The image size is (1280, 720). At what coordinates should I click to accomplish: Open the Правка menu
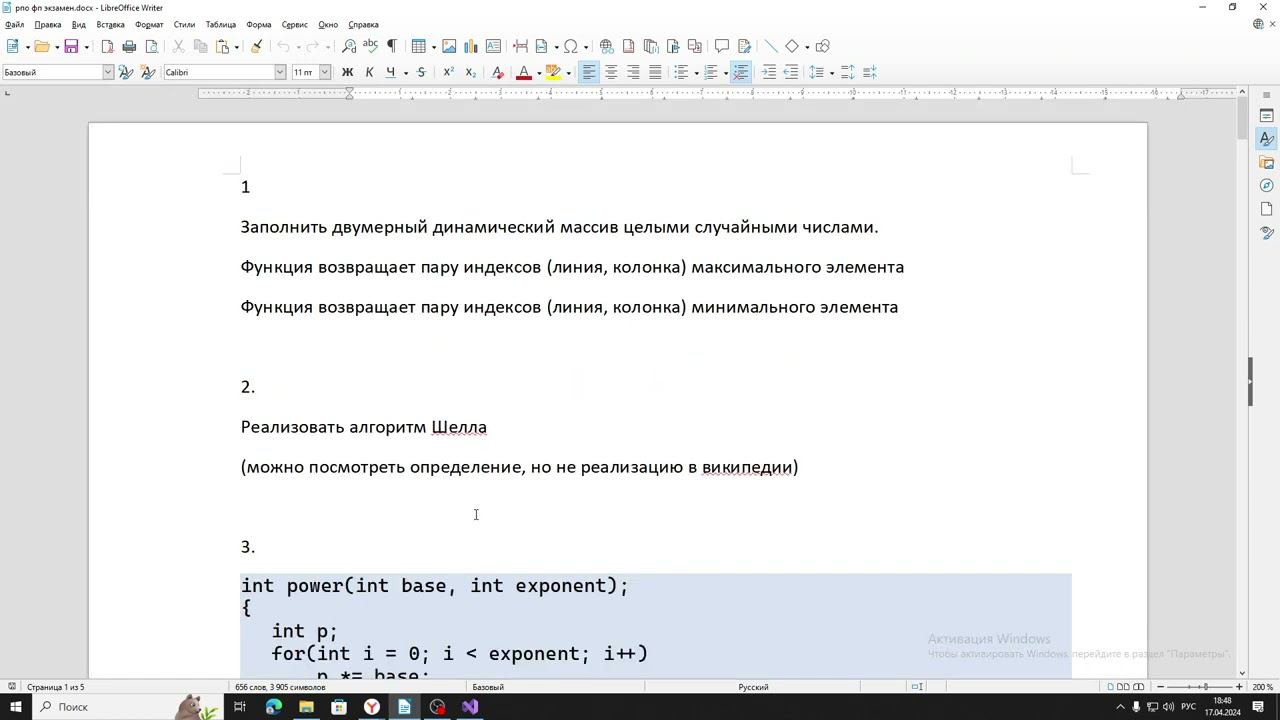[x=48, y=24]
